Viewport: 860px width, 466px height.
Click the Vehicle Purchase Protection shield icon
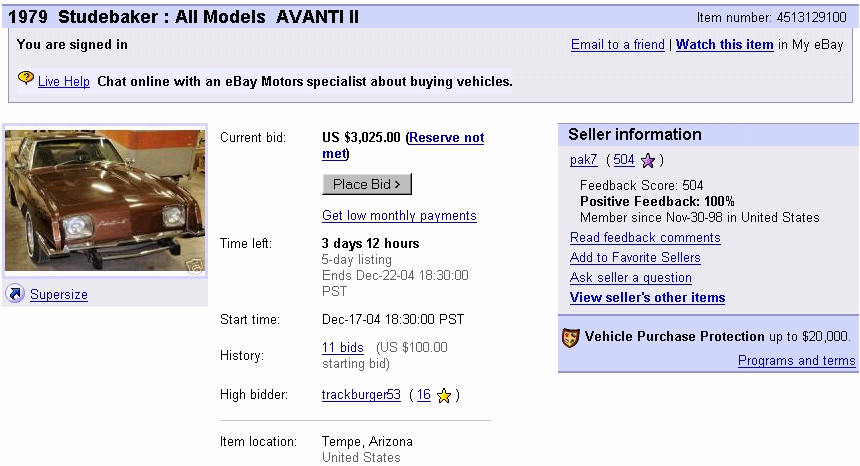(571, 338)
